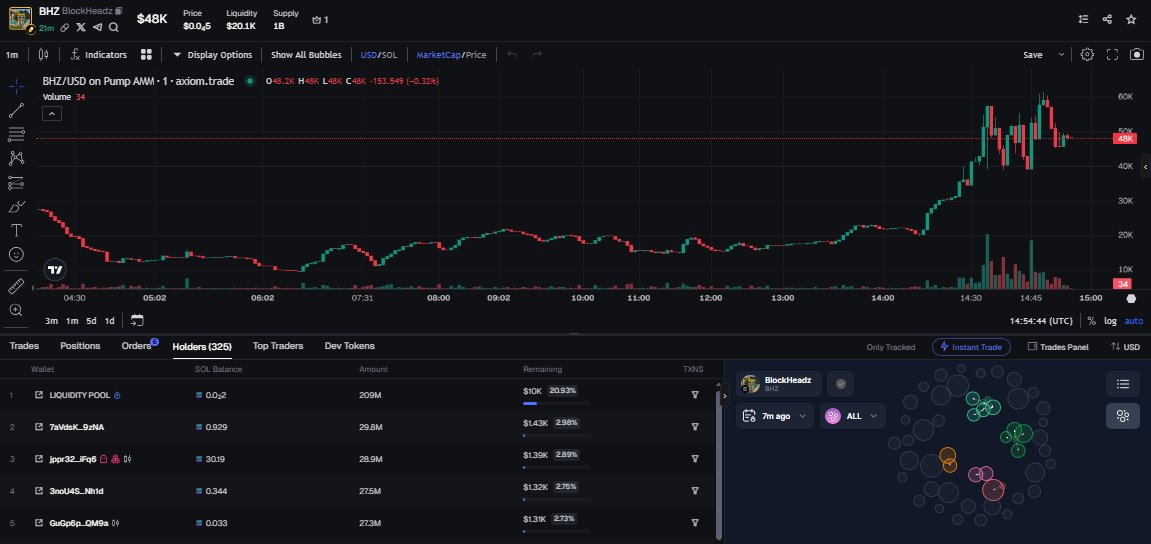Set chart range to 3m
The image size is (1151, 544).
pyautogui.click(x=51, y=321)
